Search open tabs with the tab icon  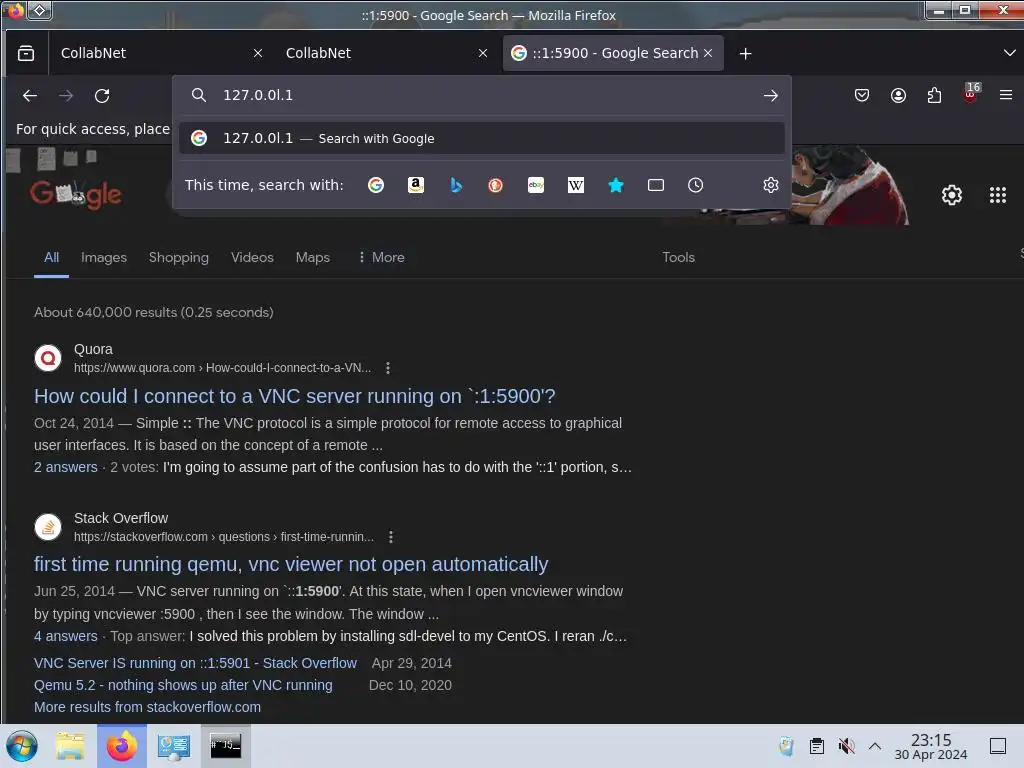[656, 185]
